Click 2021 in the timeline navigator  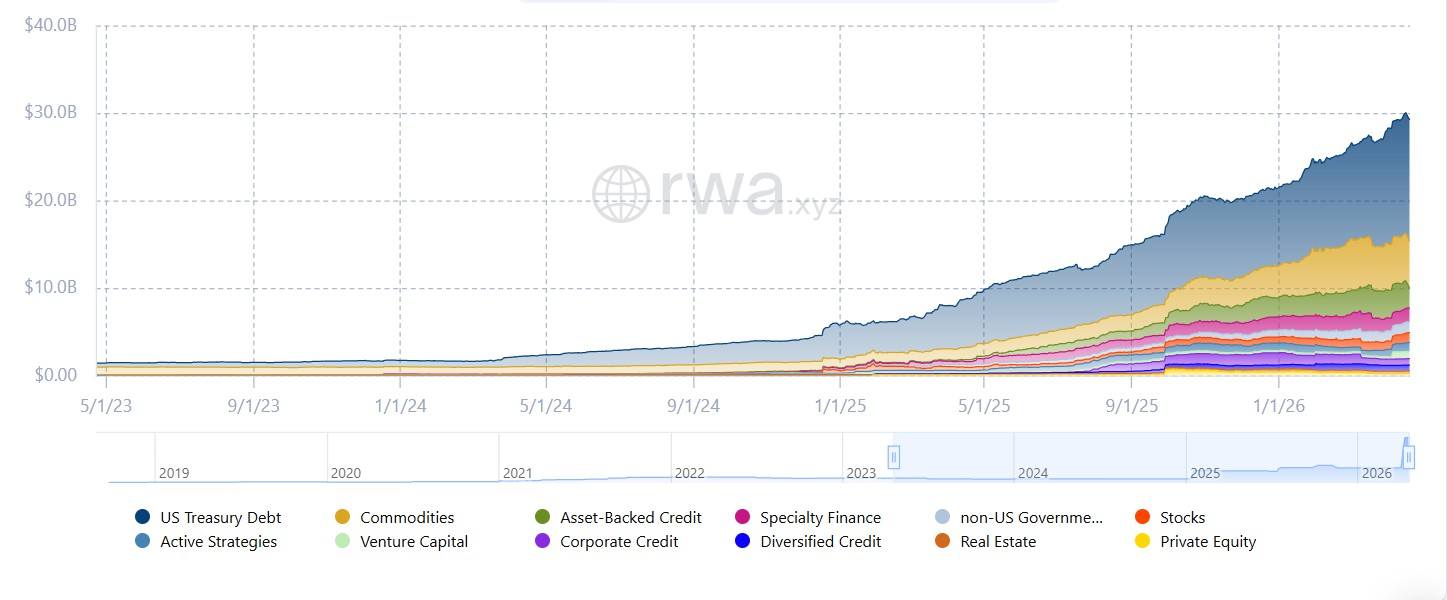pos(518,473)
